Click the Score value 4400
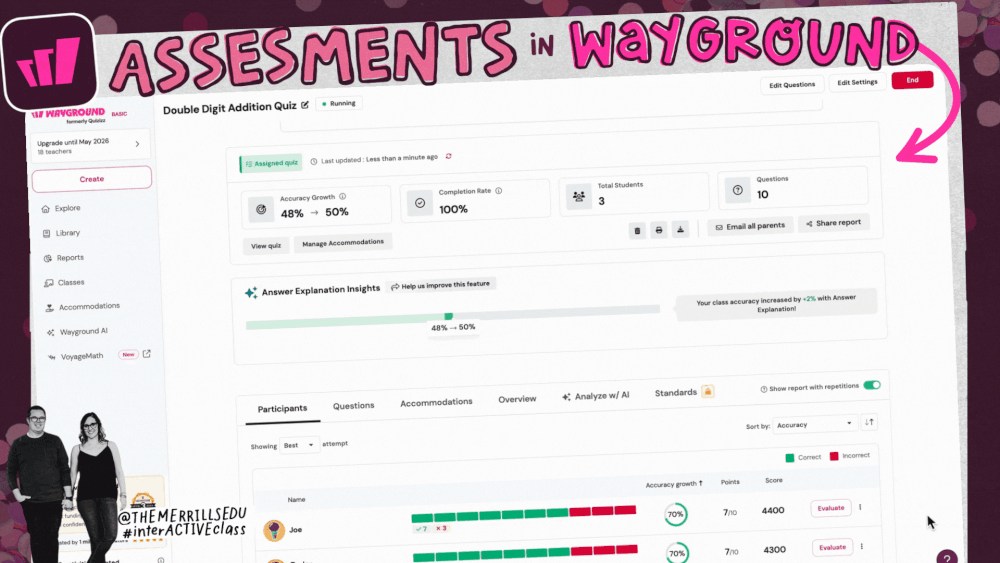Screen dimensions: 1000x563 click(773, 510)
